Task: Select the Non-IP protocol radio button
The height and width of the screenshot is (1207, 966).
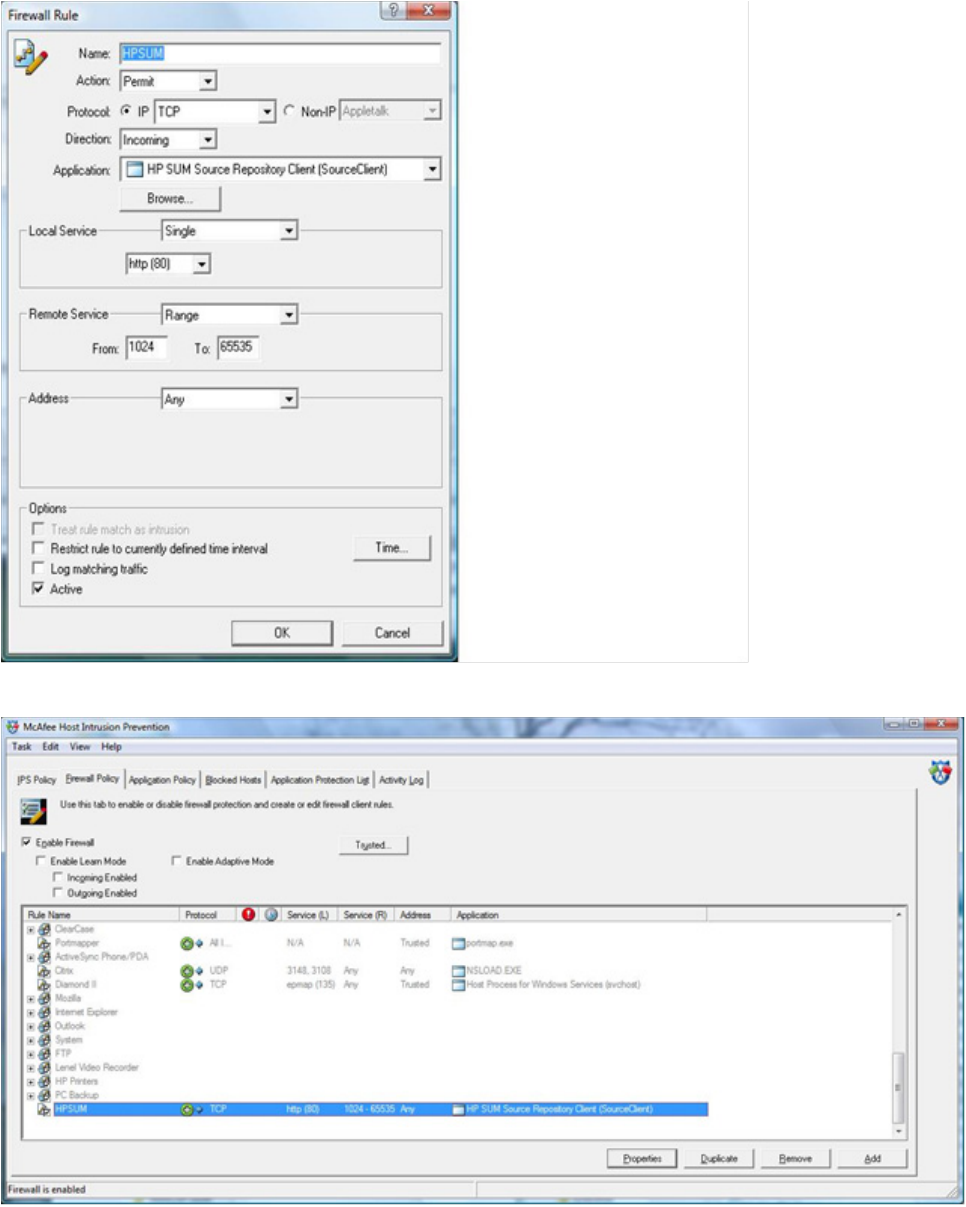Action: (x=288, y=111)
